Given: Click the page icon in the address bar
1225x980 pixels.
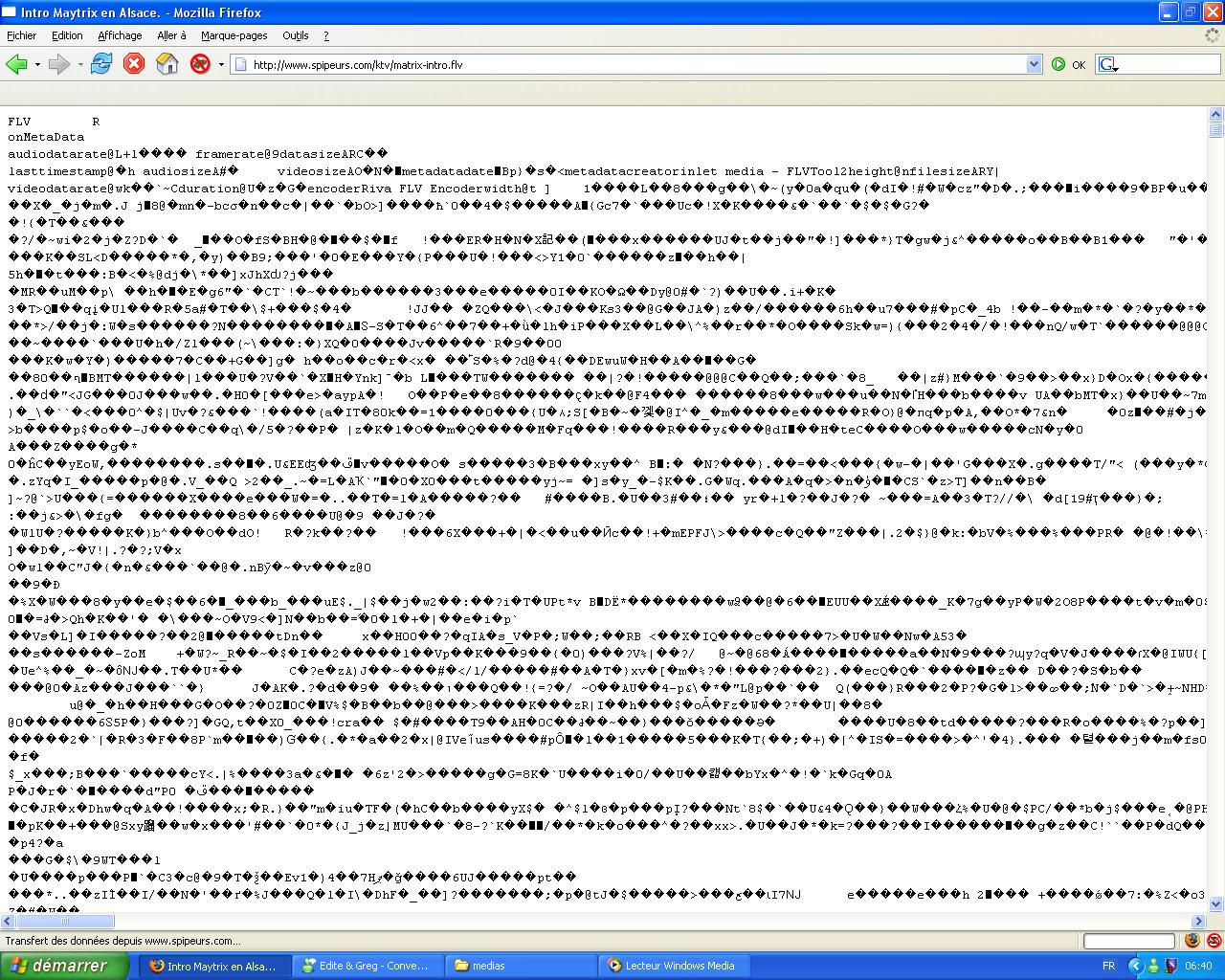Looking at the screenshot, I should point(240,64).
